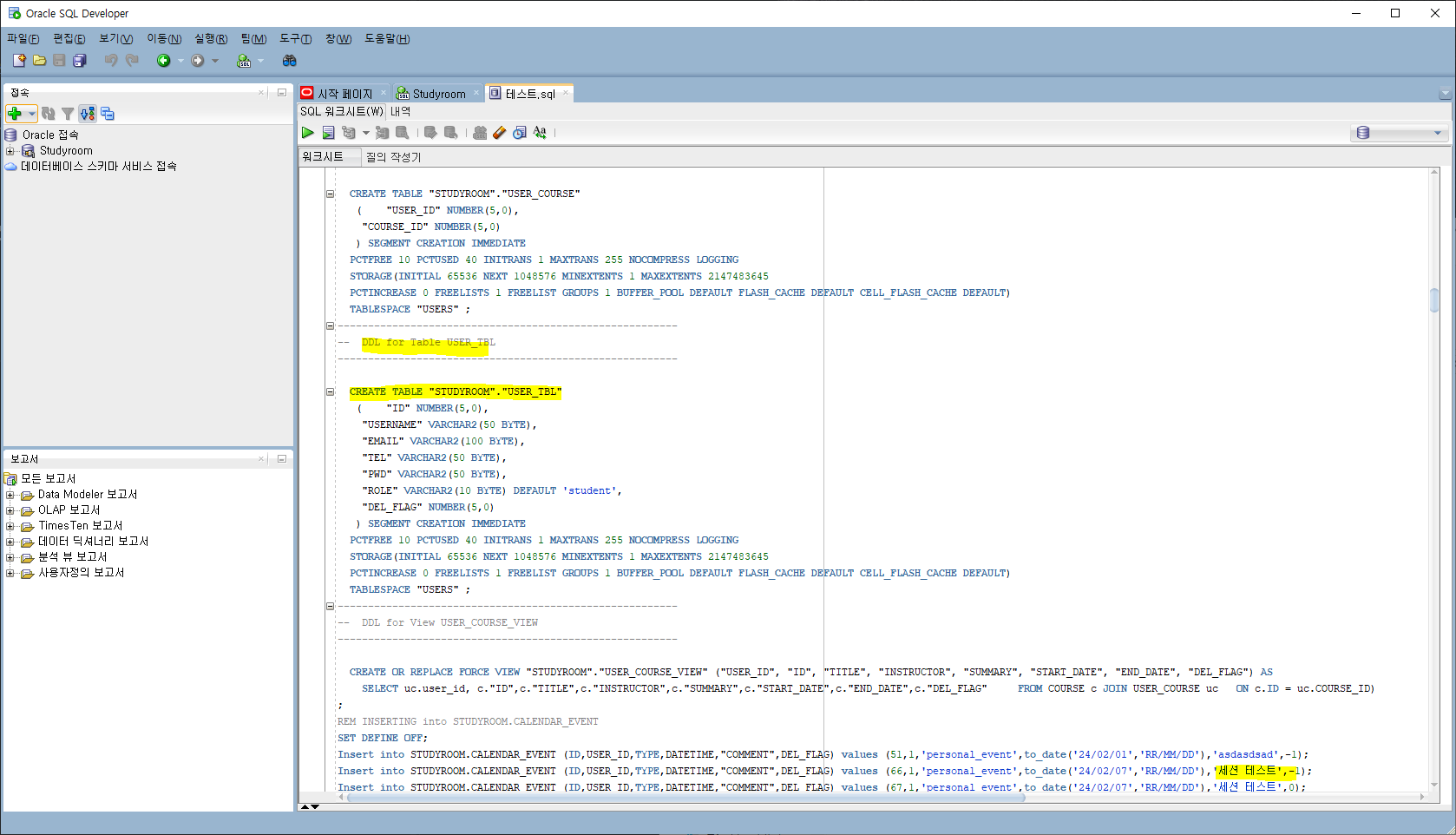Click the Redo icon in main toolbar

point(132,61)
